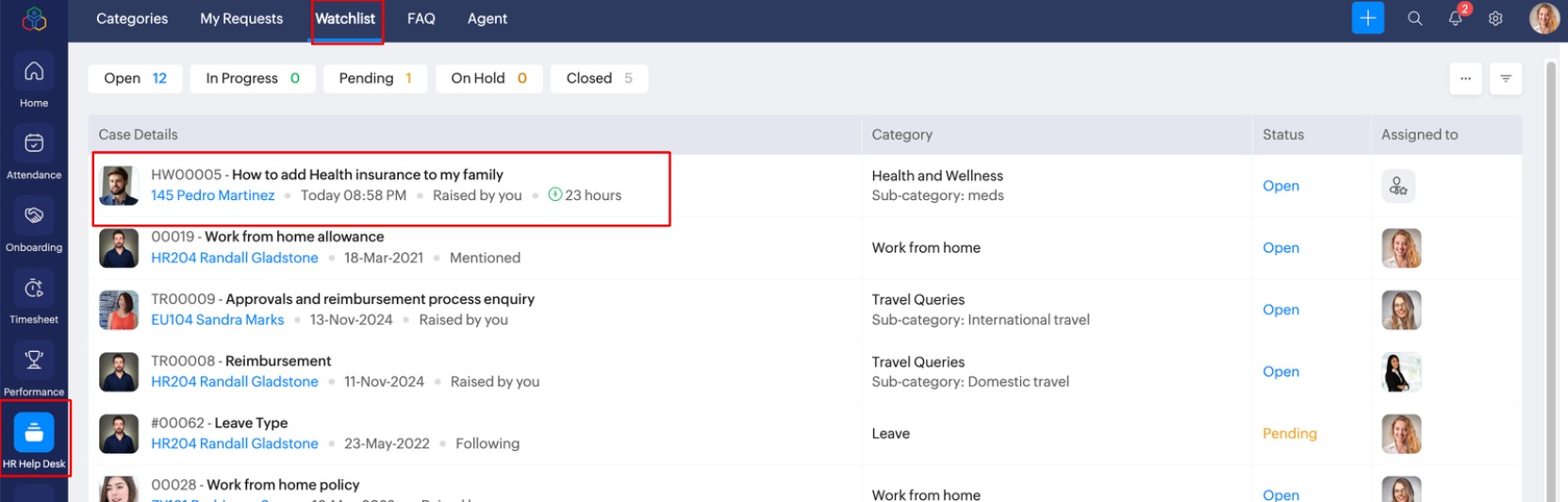Open 145 Pedro Martinez profile link
Screen dimensions: 1568x502
coord(213,195)
